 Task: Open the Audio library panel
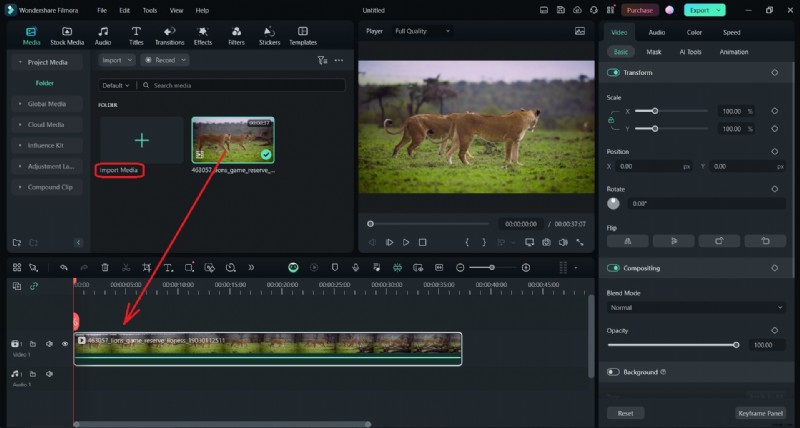(103, 36)
